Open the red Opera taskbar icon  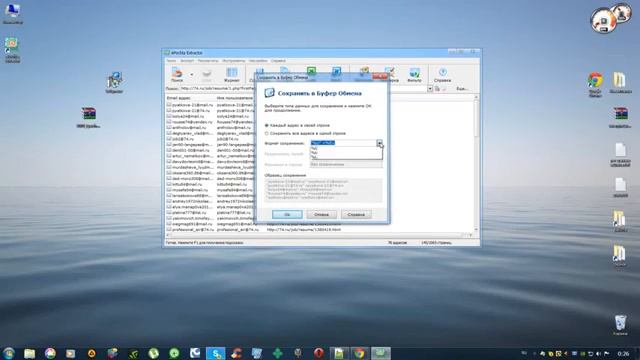319,353
